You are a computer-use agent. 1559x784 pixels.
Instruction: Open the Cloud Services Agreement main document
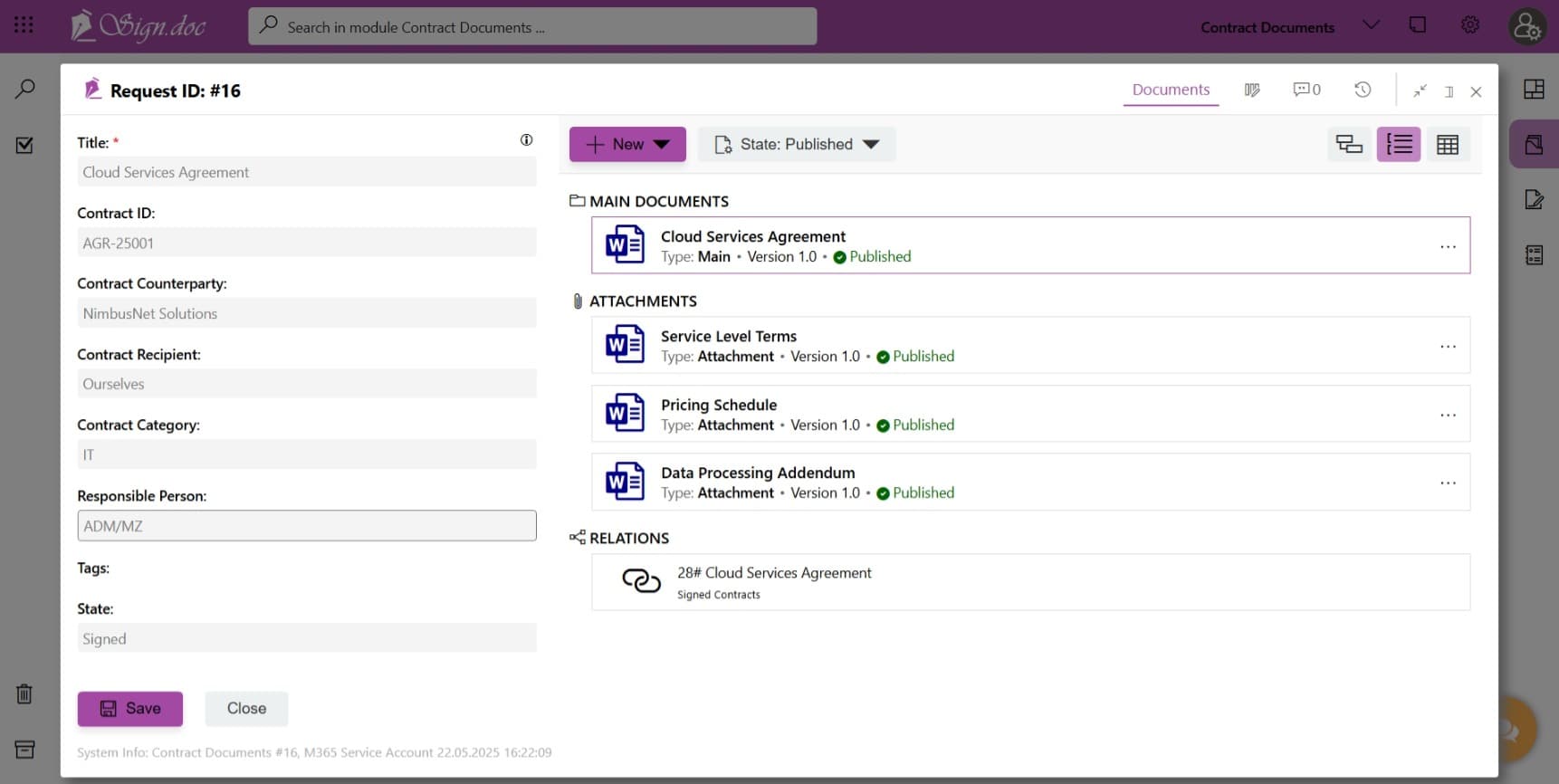tap(1030, 245)
